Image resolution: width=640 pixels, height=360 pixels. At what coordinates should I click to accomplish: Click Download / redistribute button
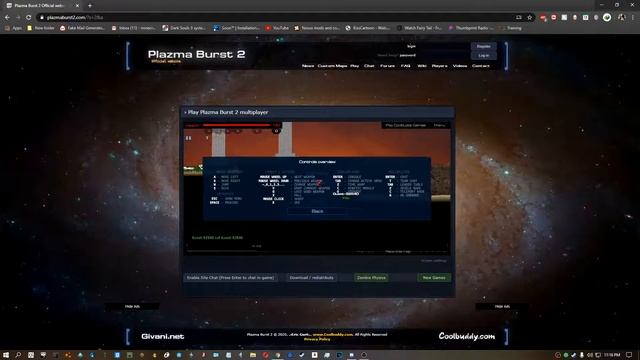coord(311,278)
